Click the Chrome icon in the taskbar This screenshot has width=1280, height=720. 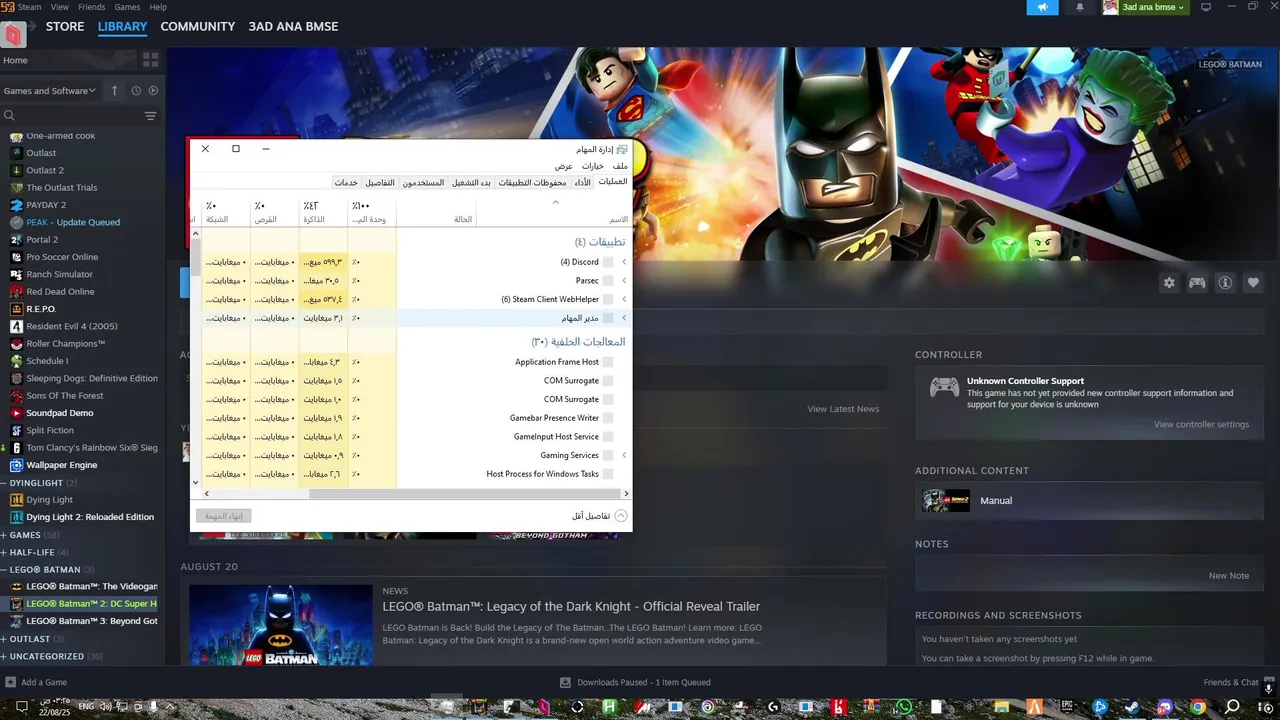1198,707
